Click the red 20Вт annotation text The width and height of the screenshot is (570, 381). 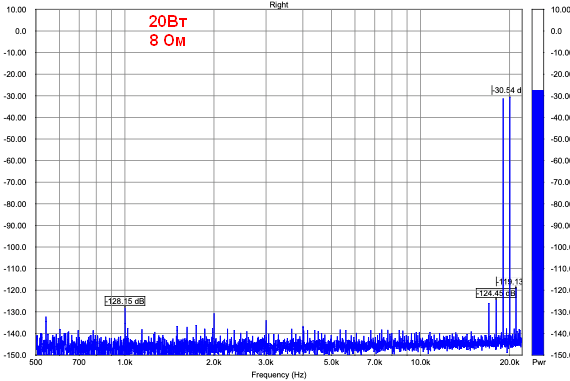pos(168,21)
